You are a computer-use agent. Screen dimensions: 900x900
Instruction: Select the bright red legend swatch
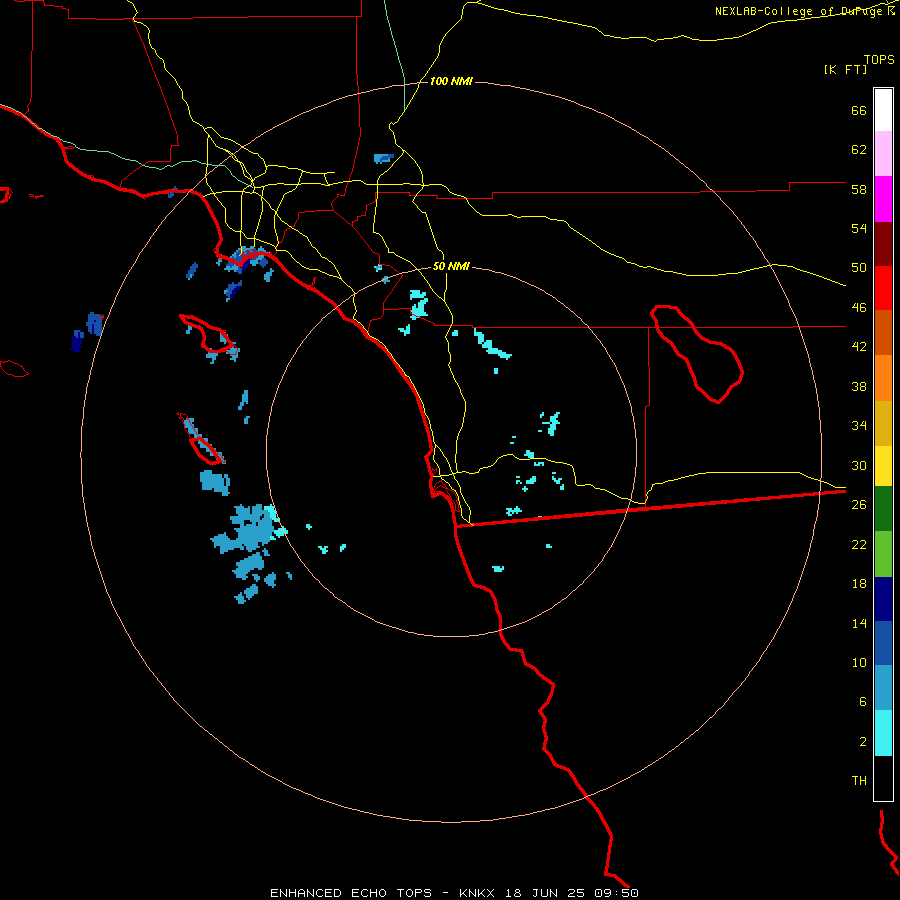883,288
